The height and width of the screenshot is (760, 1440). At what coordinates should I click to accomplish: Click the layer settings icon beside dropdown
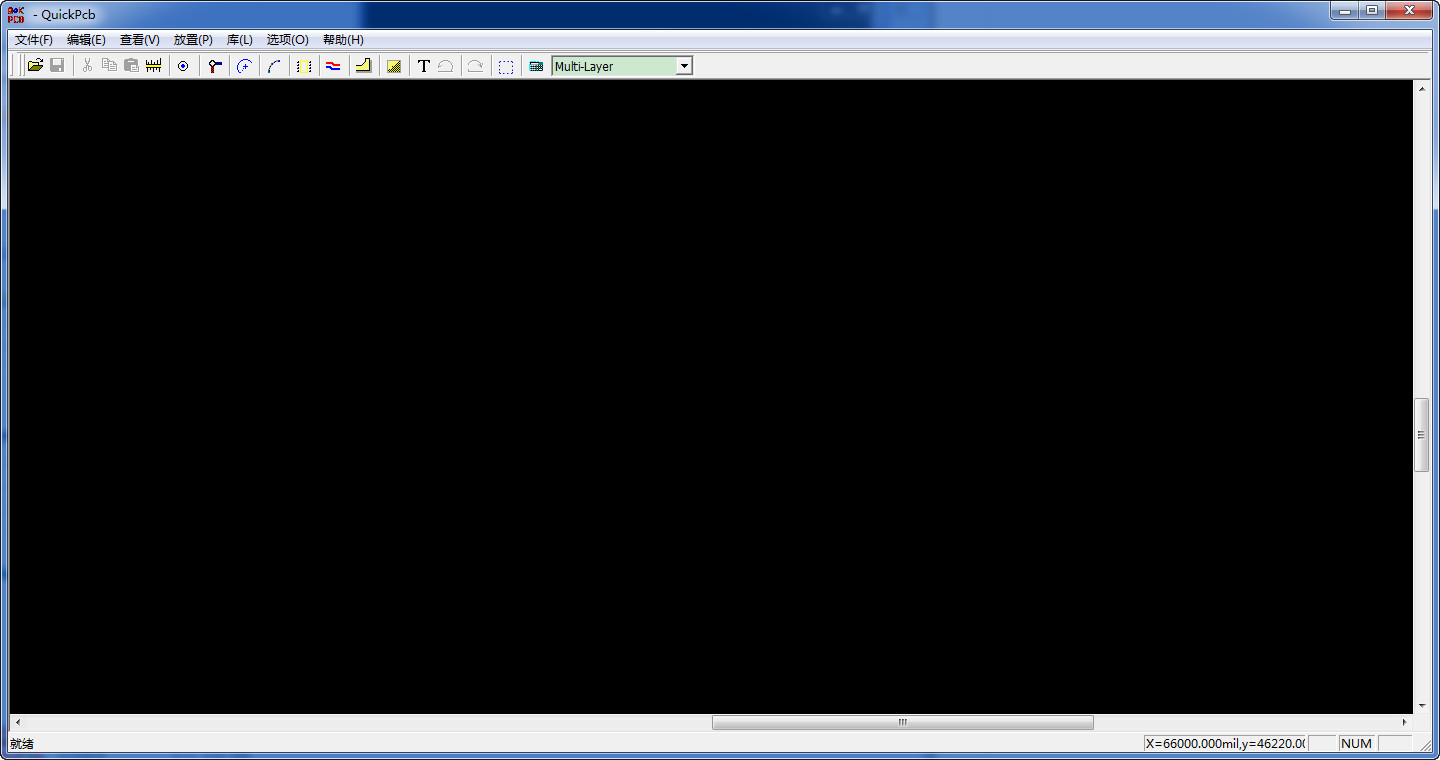536,66
